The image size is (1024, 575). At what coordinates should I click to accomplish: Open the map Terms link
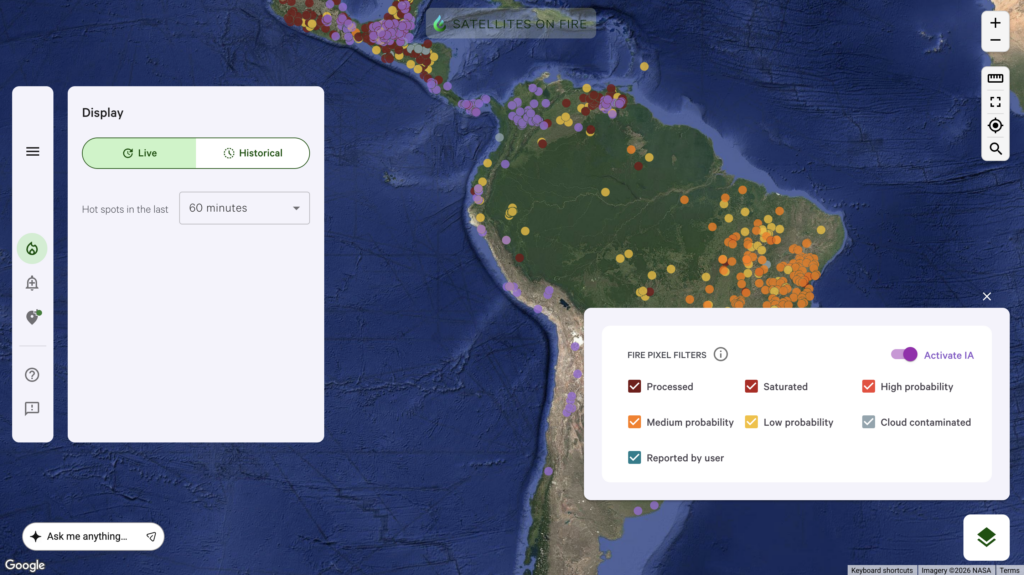(1009, 570)
